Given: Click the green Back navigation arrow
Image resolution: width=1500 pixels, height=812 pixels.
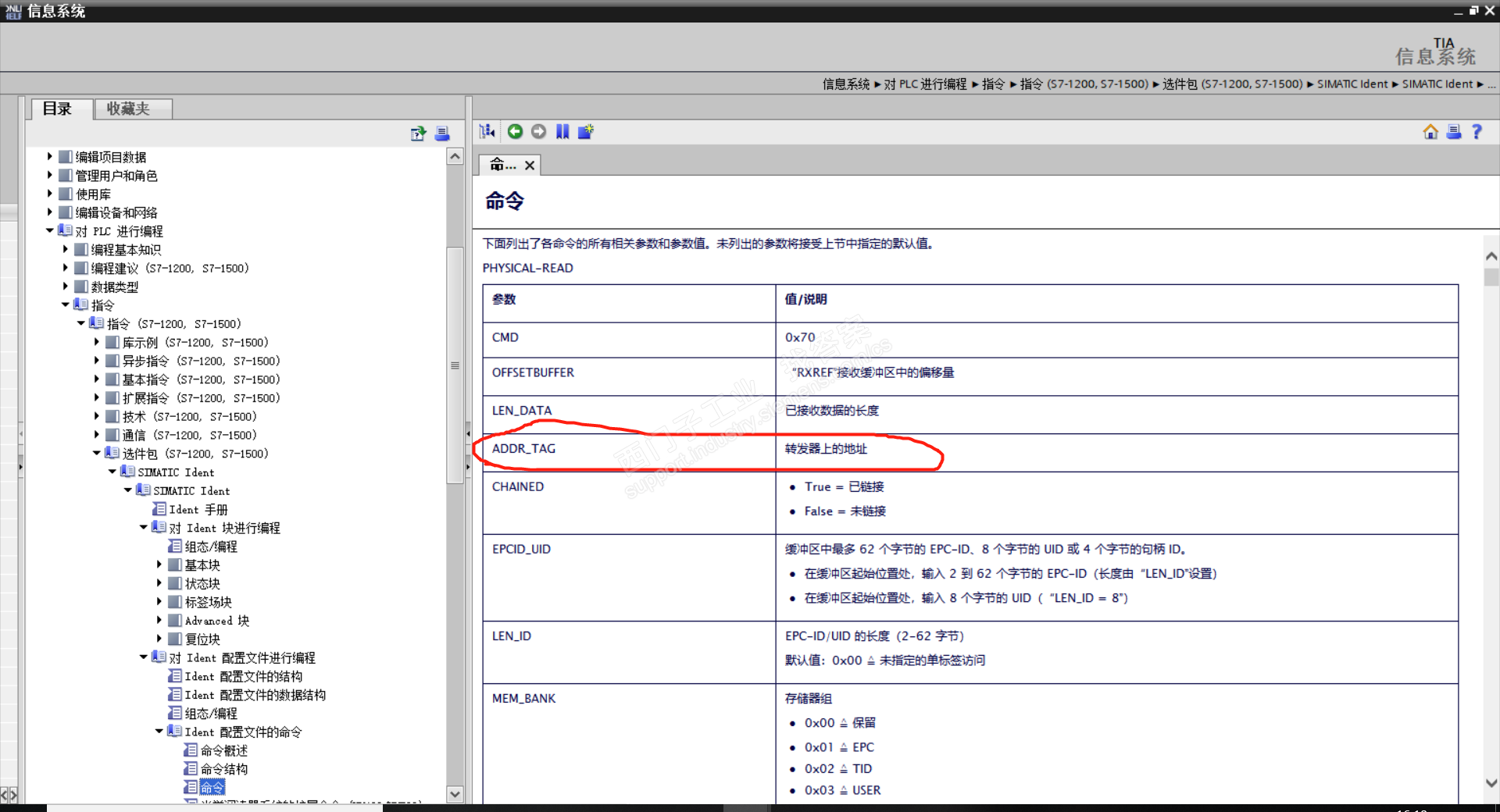Looking at the screenshot, I should click(515, 131).
